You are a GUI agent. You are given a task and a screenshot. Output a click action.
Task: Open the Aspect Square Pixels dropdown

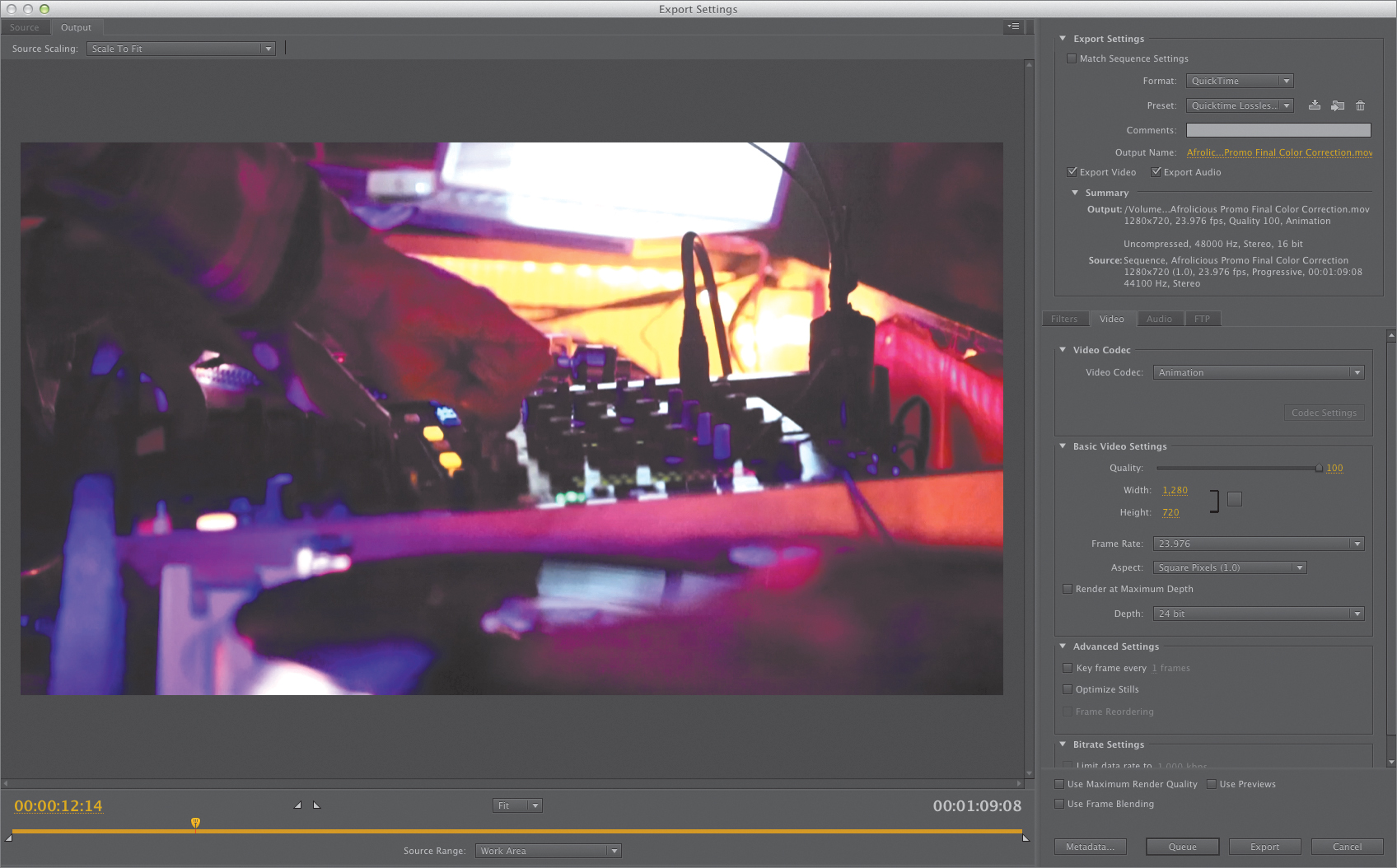[x=1230, y=567]
